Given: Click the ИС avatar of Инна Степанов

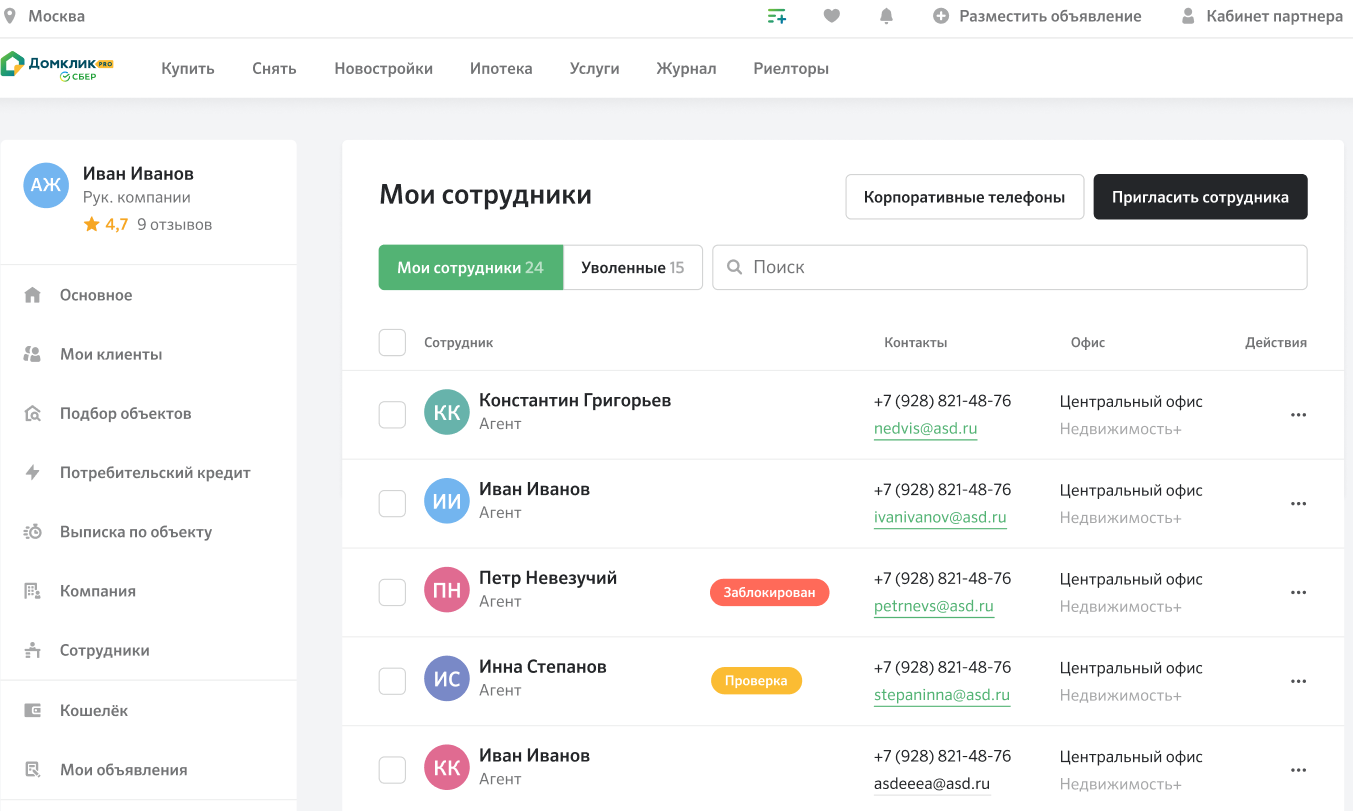Looking at the screenshot, I should 447,679.
